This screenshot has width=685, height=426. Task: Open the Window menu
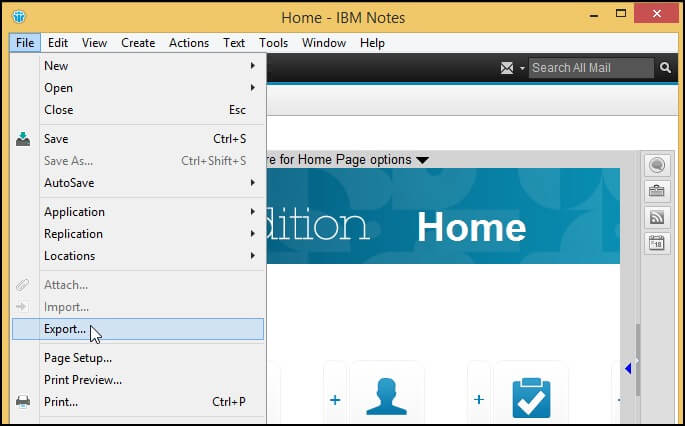(x=324, y=43)
